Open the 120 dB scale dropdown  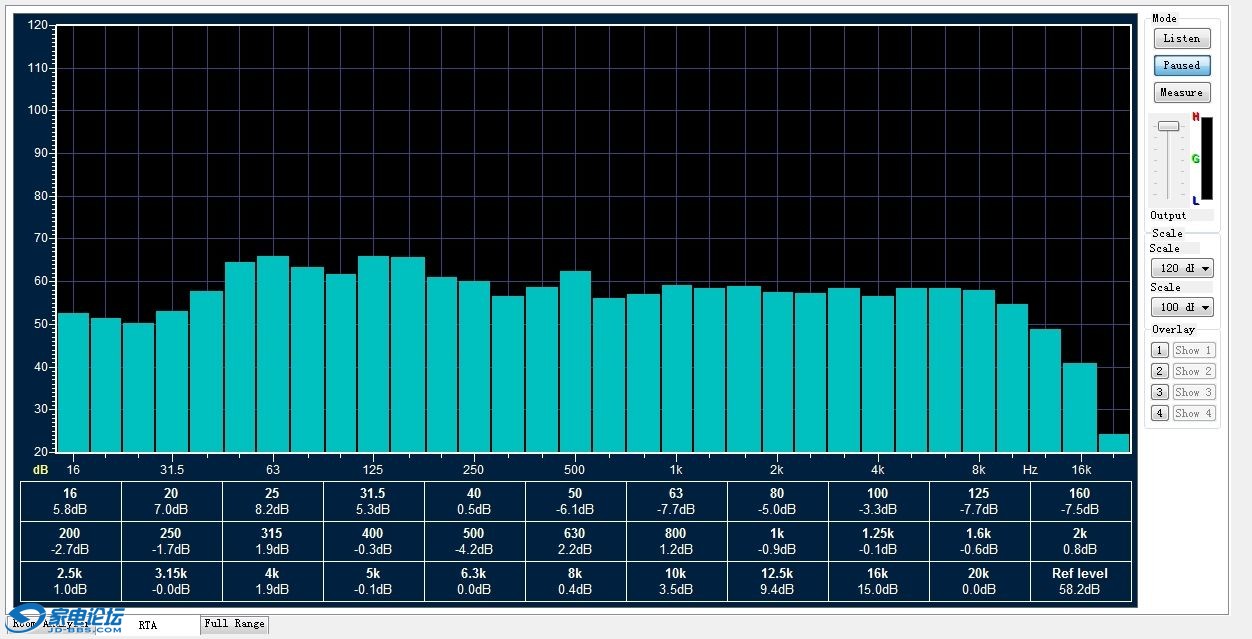(x=1181, y=269)
